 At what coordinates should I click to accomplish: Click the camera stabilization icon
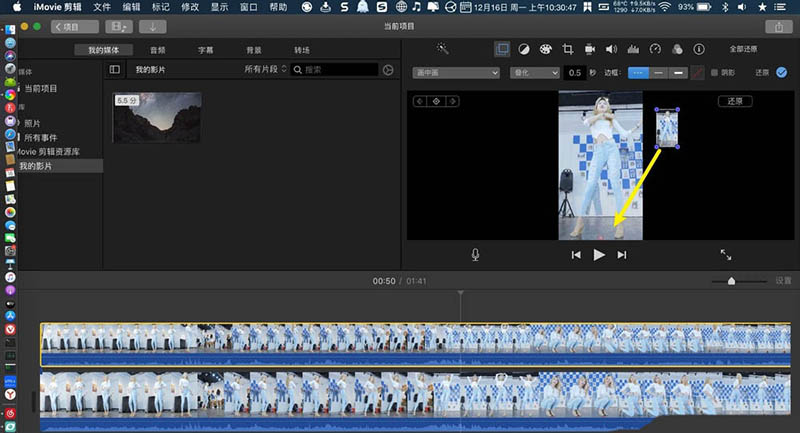pos(589,49)
